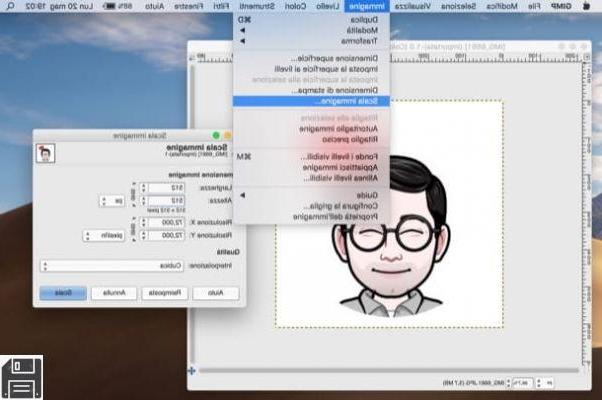Screen dimensions: 602x400
Task: Click the Risoluzione X stepper arrows
Action: pyautogui.click(x=144, y=223)
